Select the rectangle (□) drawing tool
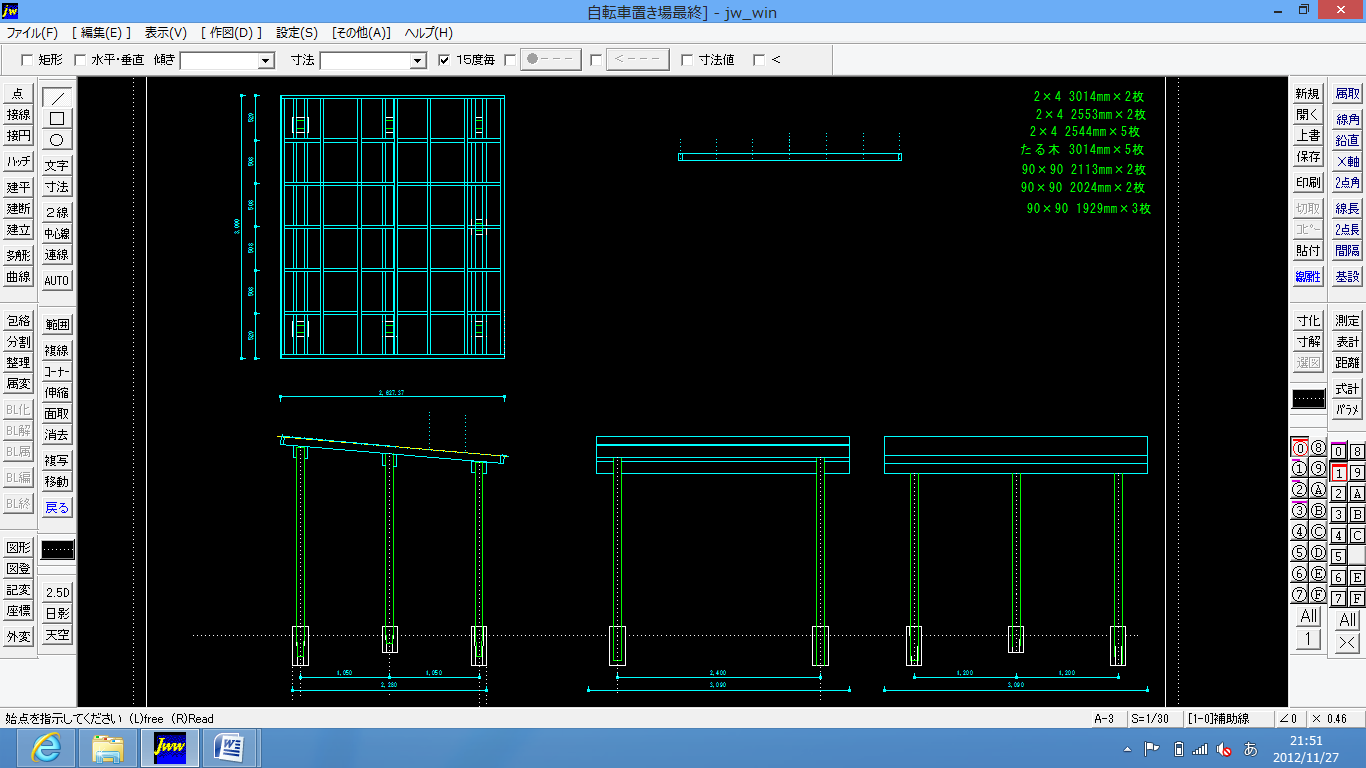Viewport: 1366px width, 768px height. point(57,119)
